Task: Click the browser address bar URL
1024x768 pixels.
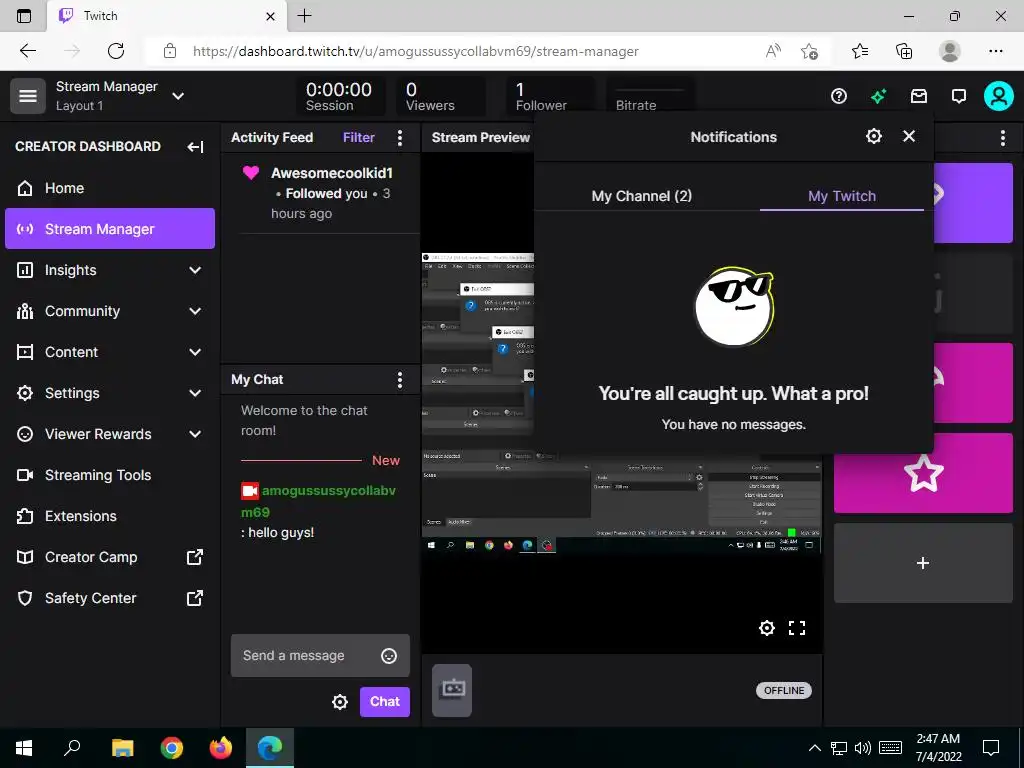Action: (415, 52)
